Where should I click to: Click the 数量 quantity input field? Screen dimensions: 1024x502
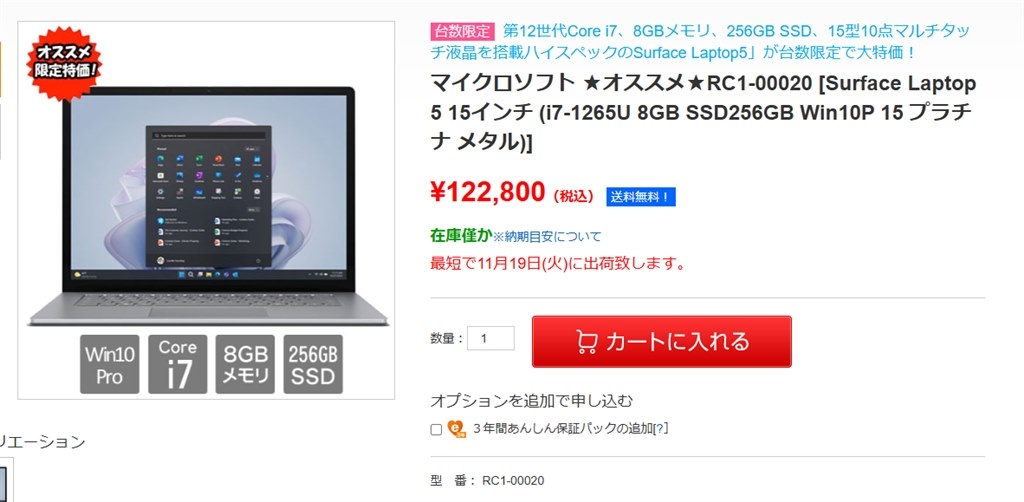(490, 338)
